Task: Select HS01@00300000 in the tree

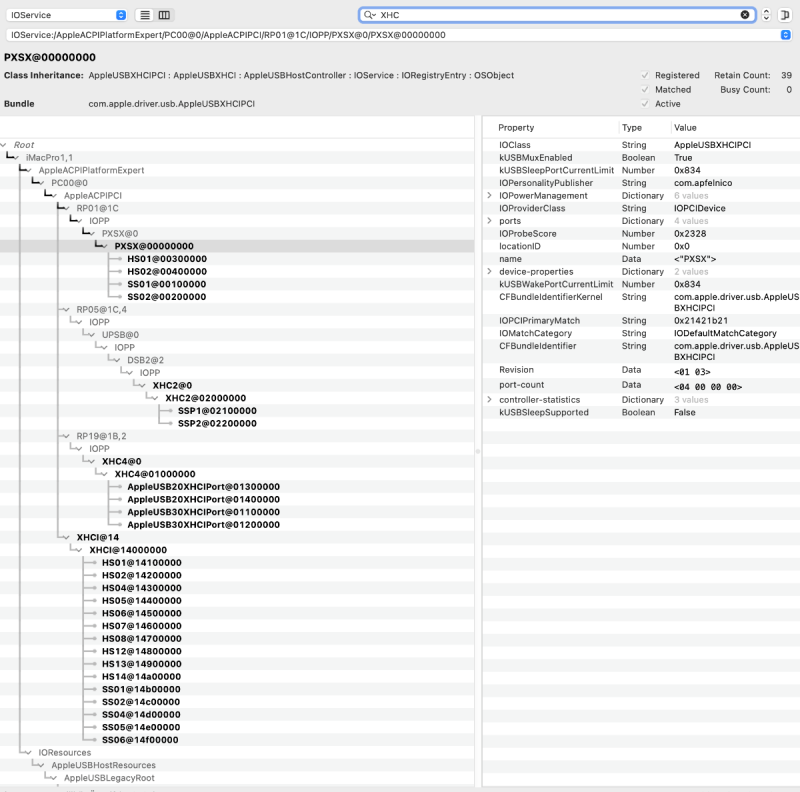Action: 166,258
